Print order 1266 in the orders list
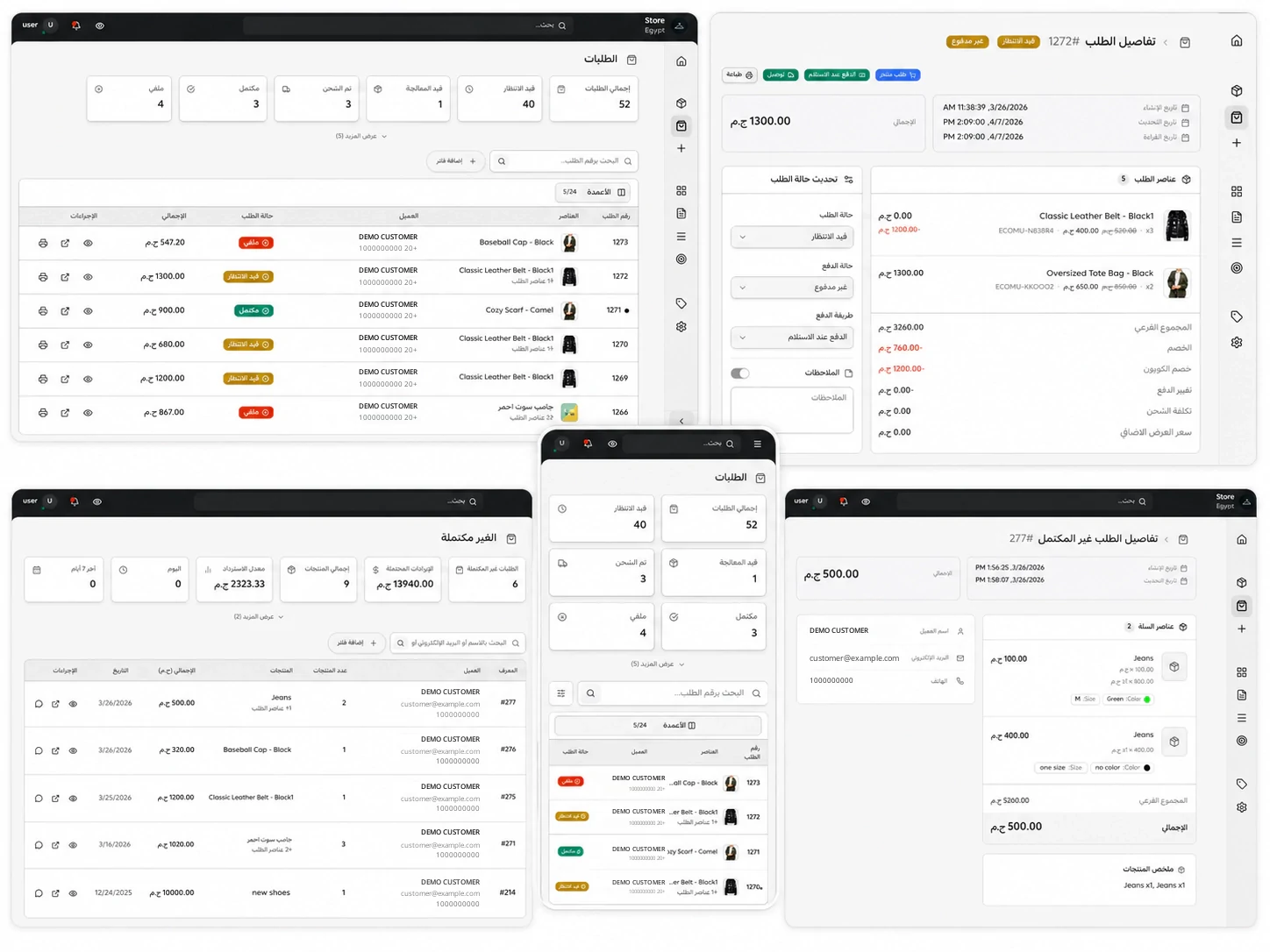Viewport: 1270px width, 952px height. [43, 413]
